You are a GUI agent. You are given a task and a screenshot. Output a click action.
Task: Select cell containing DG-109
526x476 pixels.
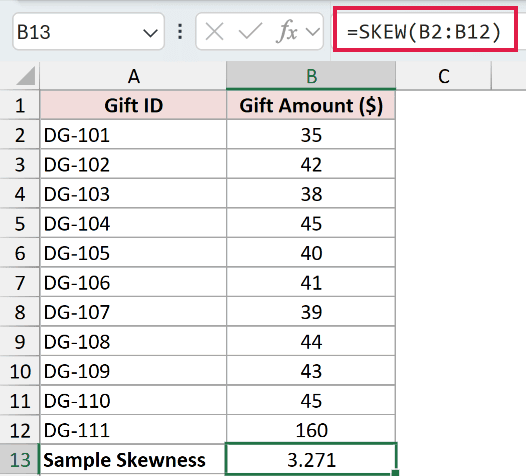133,371
